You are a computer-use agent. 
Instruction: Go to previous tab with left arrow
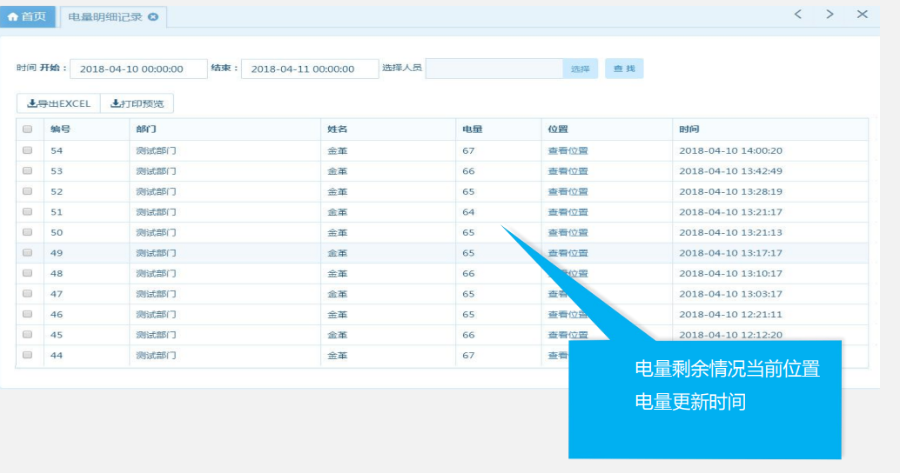[x=797, y=14]
